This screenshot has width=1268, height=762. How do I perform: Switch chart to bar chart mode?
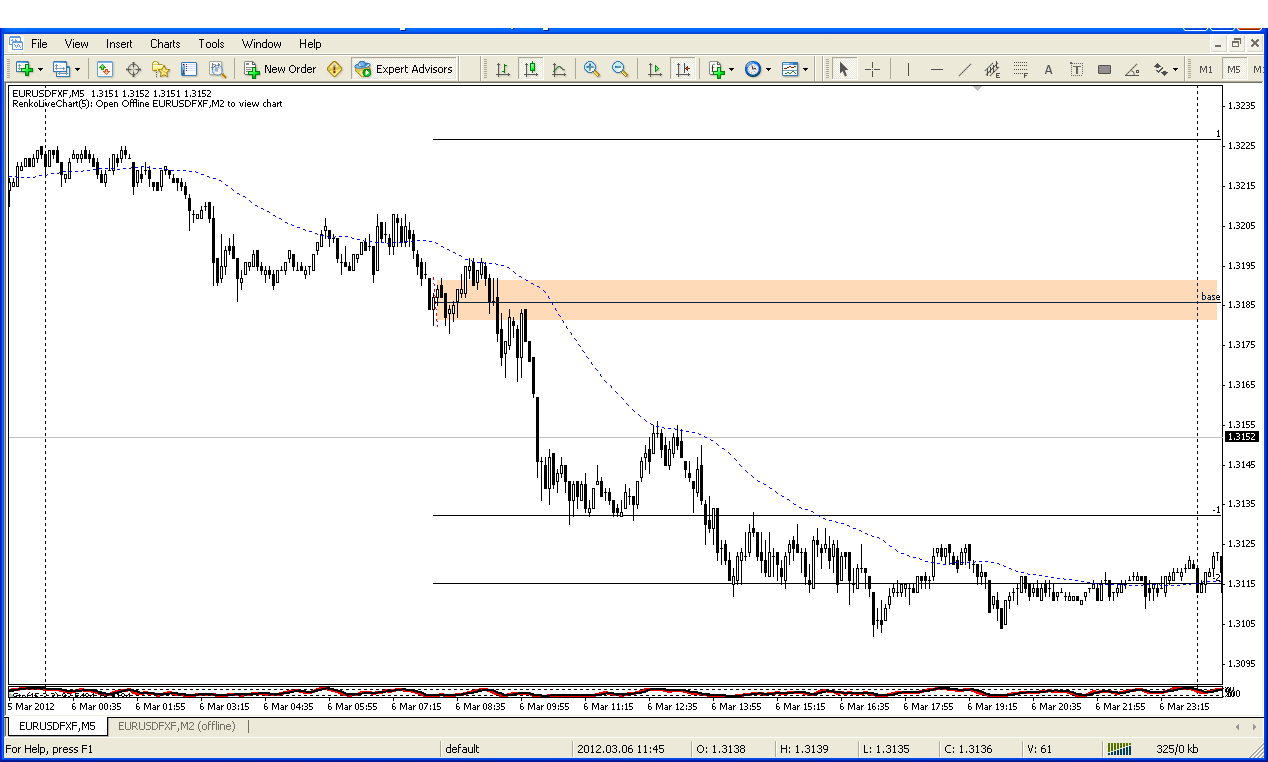(503, 69)
